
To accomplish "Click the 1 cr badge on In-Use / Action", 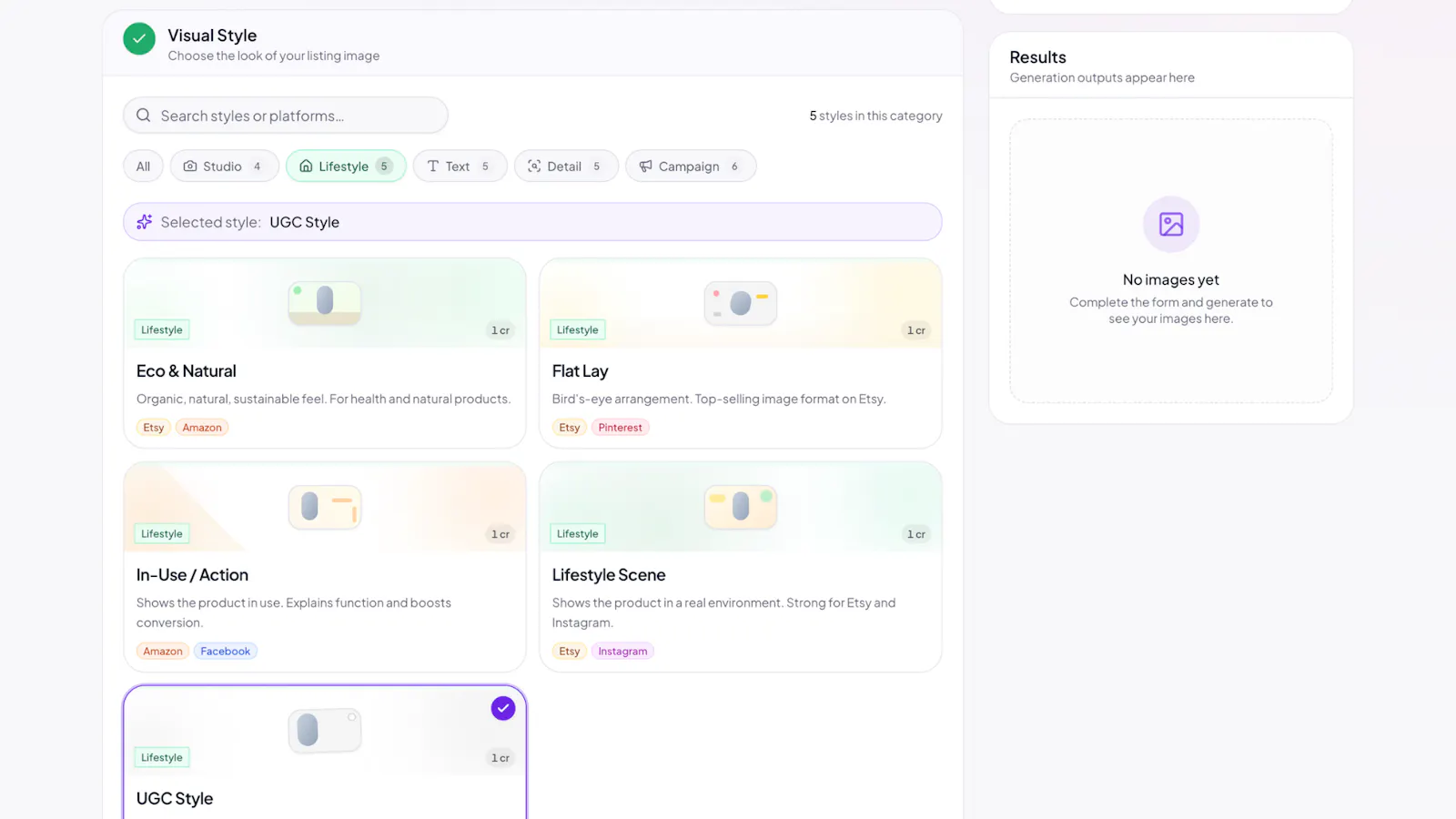I will 500,534.
